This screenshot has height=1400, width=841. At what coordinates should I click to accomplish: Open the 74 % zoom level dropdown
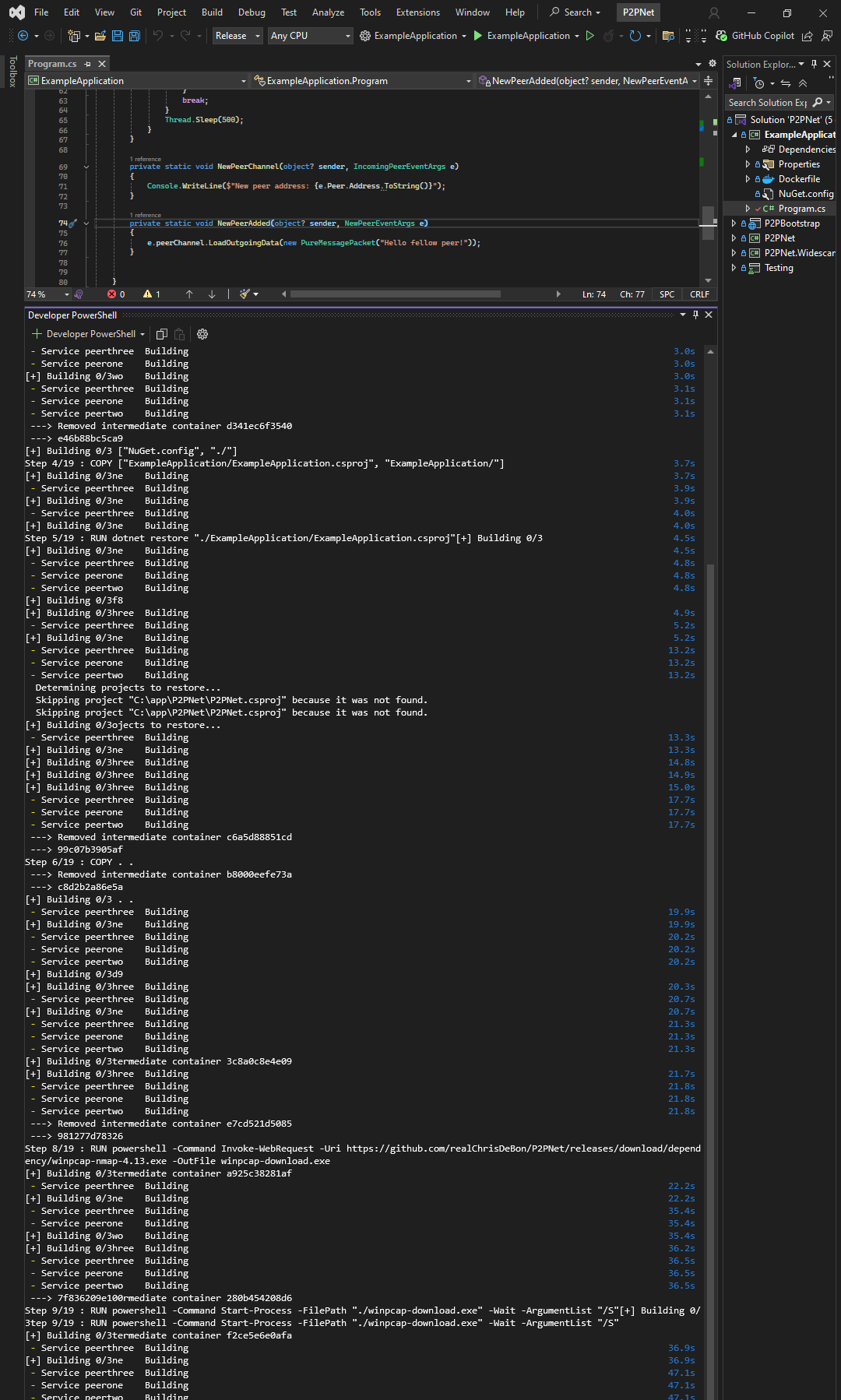[48, 294]
